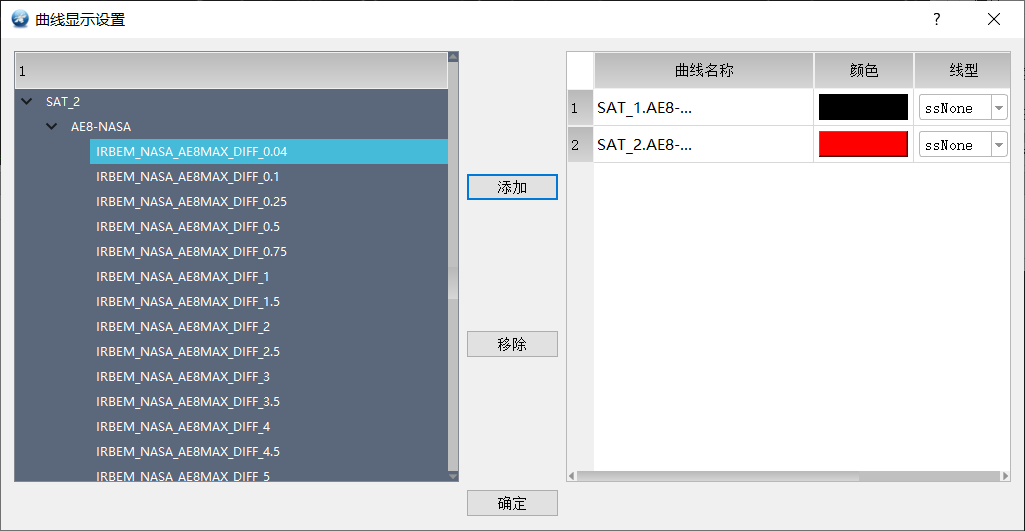Click the red color swatch for SAT_2 curve

[x=864, y=144]
